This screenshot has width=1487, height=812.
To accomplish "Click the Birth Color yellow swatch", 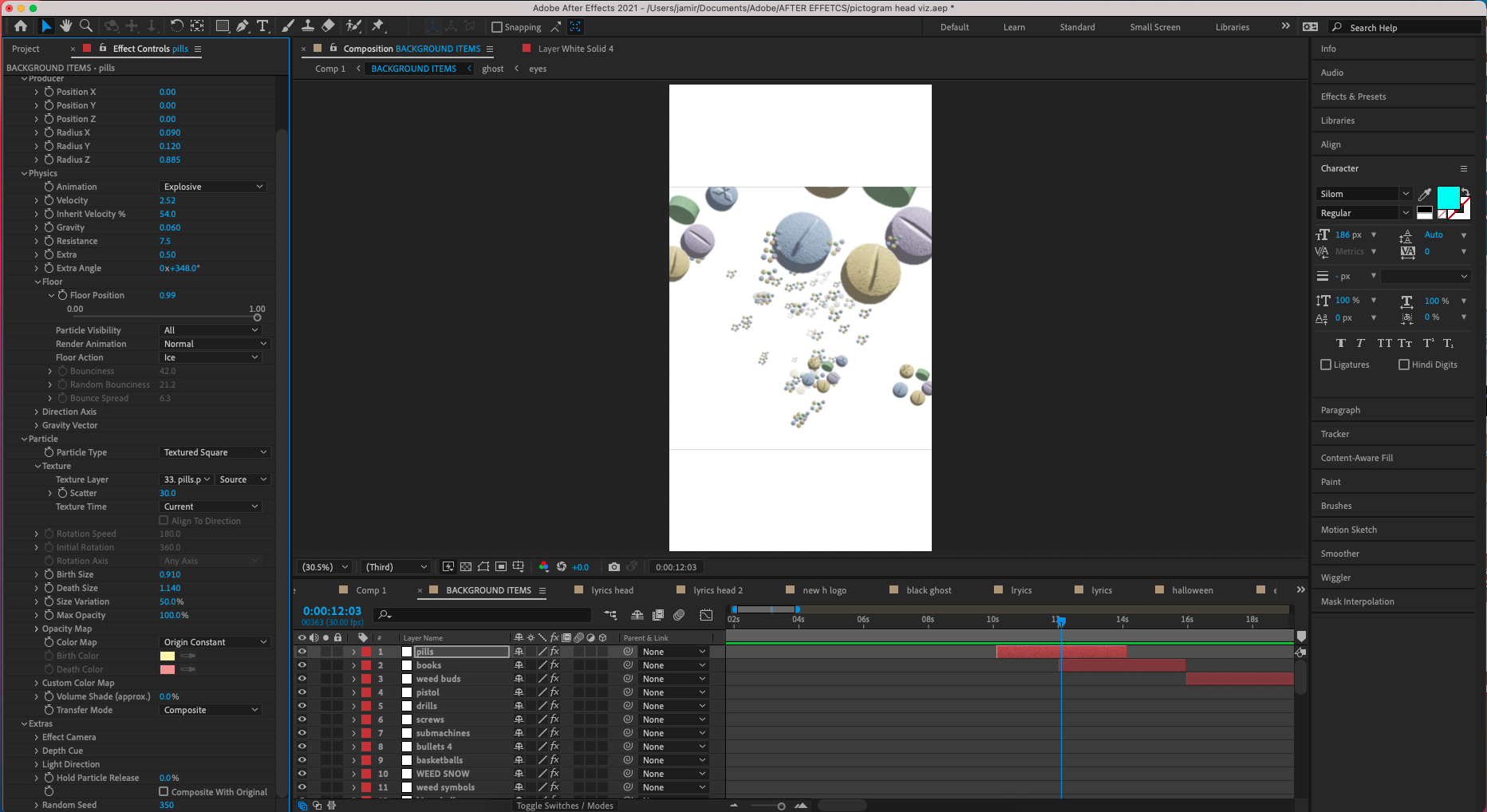I will 167,656.
